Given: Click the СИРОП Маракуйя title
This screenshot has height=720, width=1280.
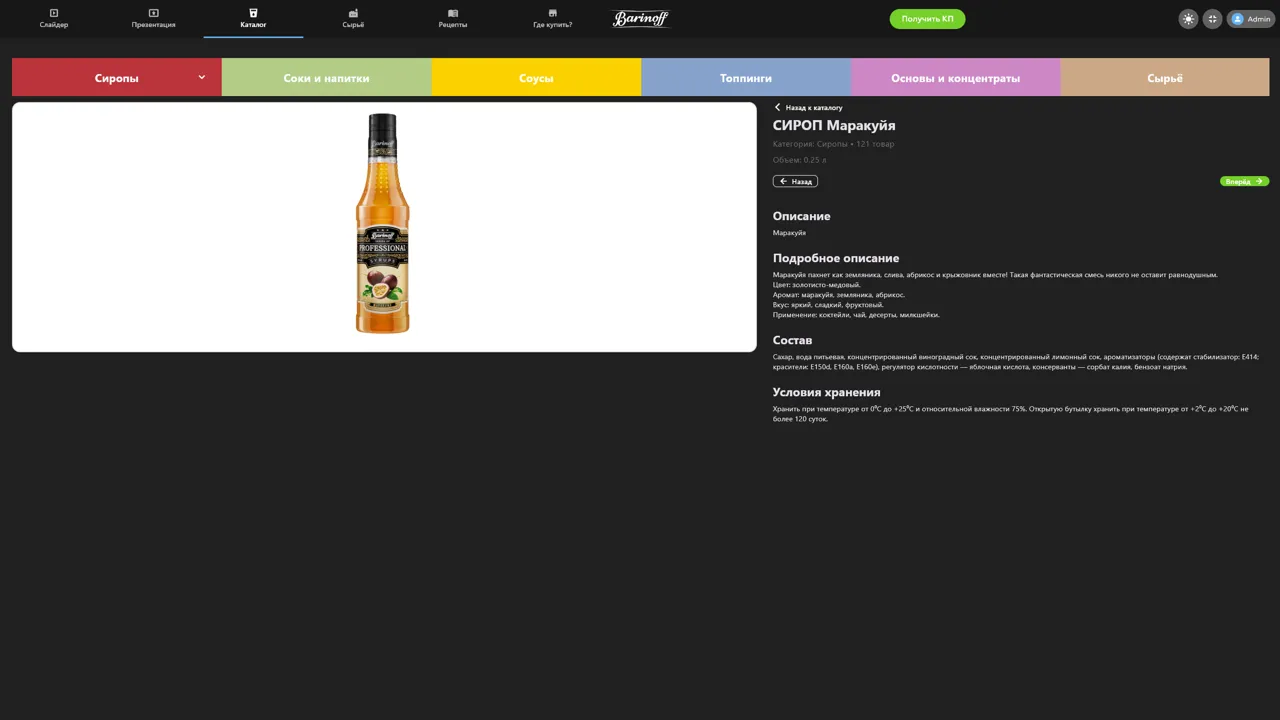Looking at the screenshot, I should tap(834, 125).
